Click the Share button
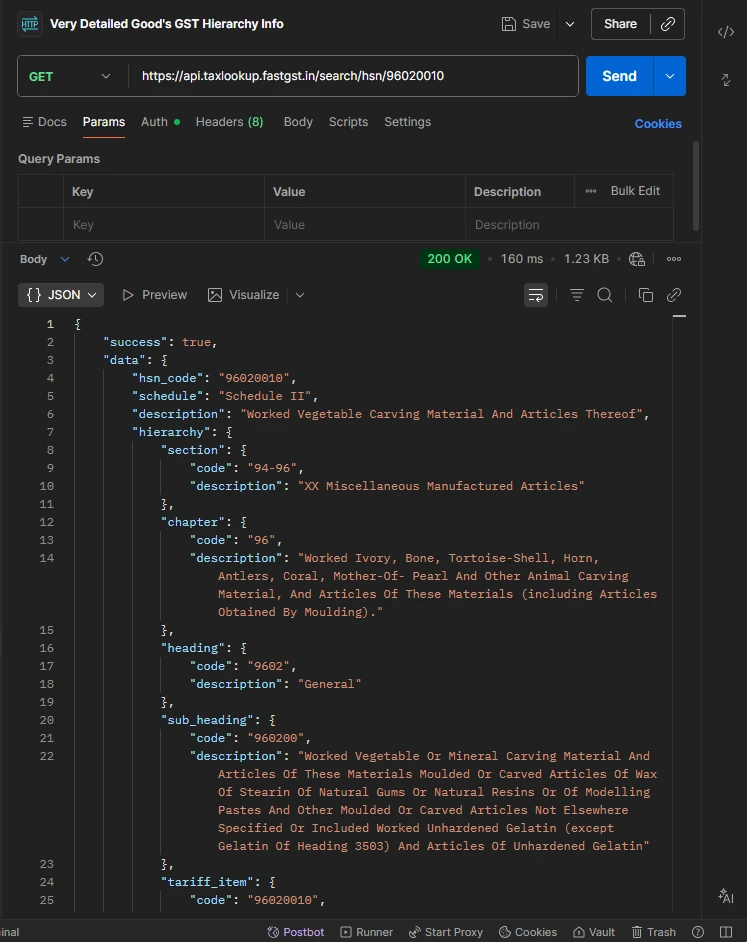Image resolution: width=747 pixels, height=942 pixels. [620, 24]
